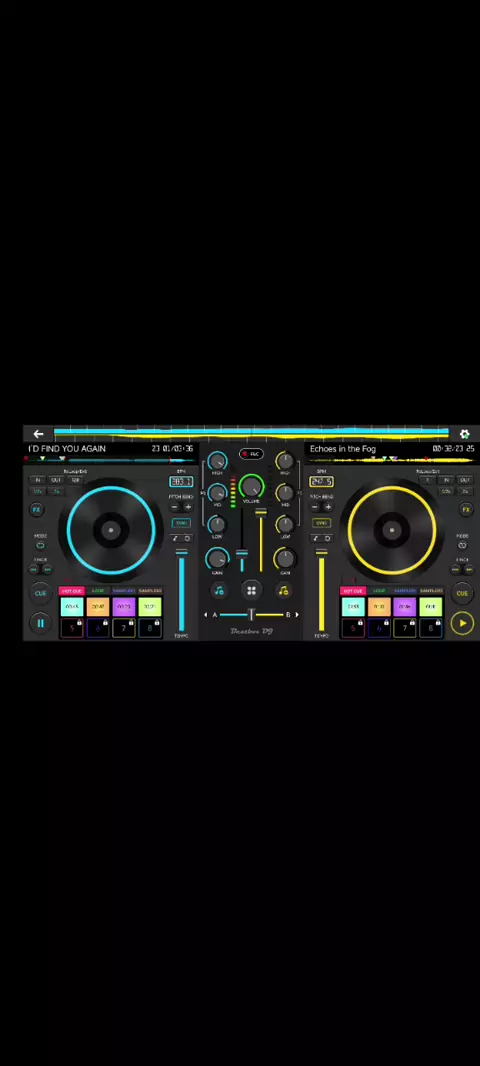Trigger the purple hot cue pad on left deck
480x1066 pixels.
click(x=124, y=606)
